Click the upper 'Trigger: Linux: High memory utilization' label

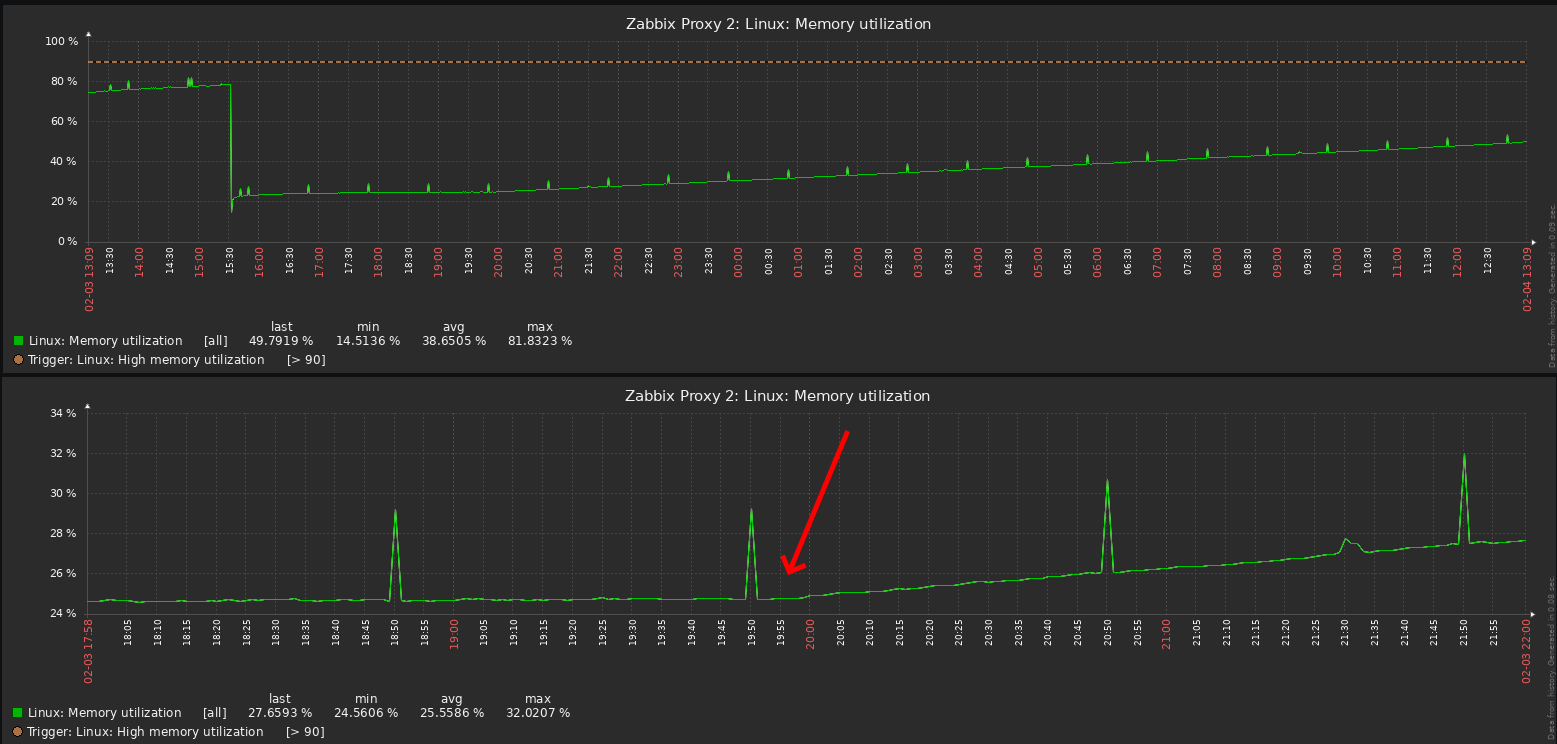pyautogui.click(x=146, y=360)
